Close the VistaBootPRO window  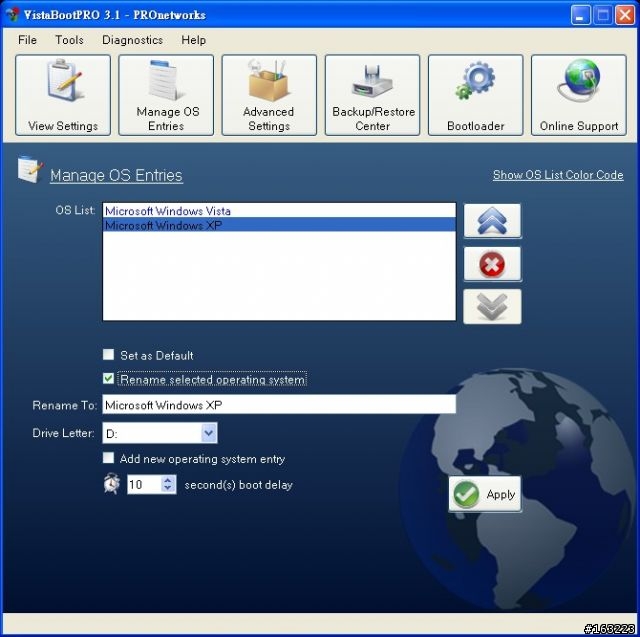(625, 16)
